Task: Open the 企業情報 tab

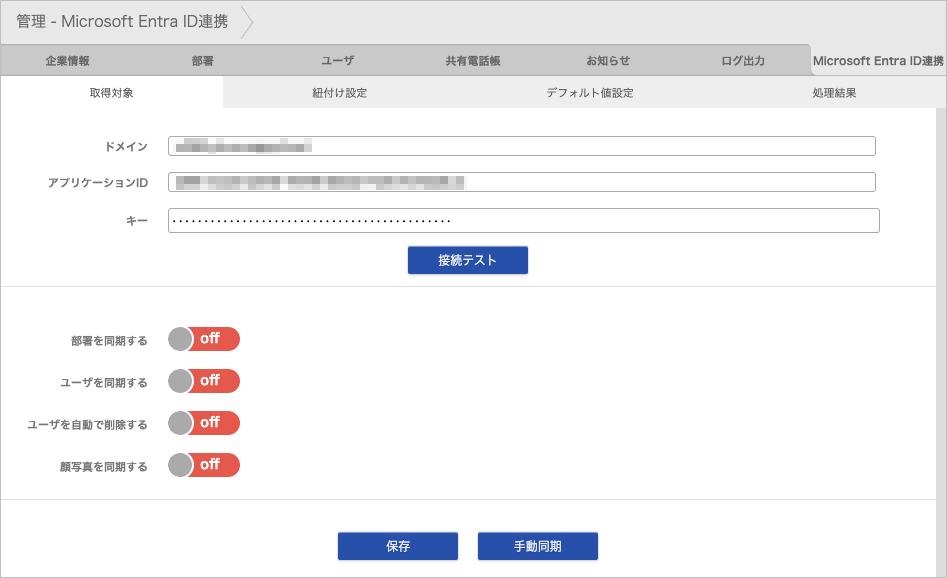Action: click(x=68, y=60)
